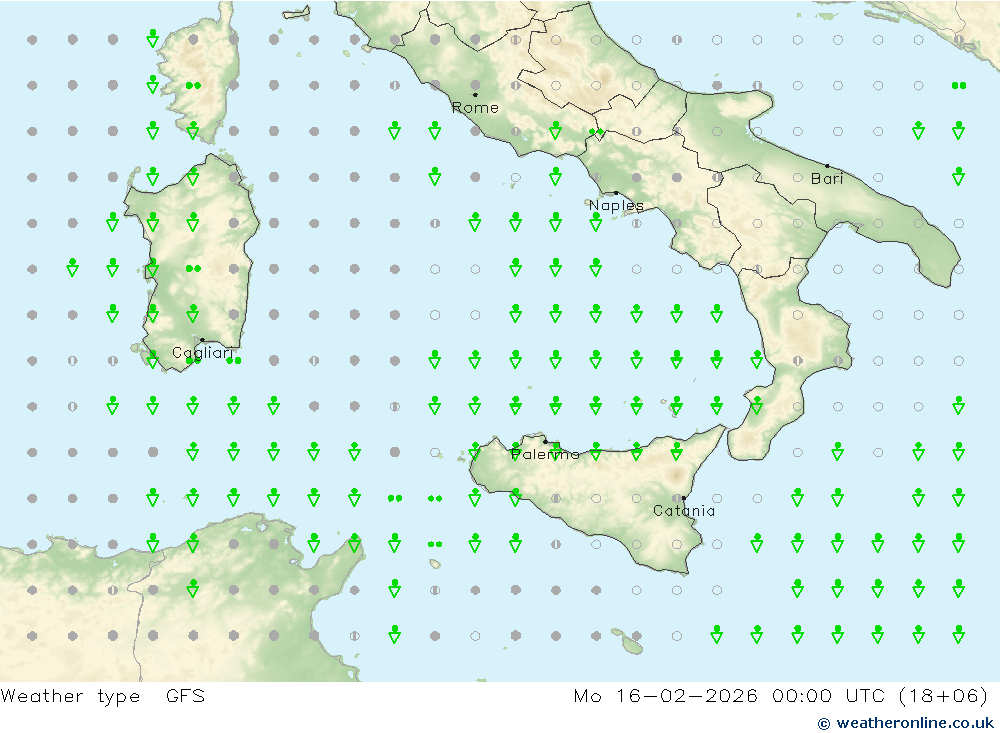The height and width of the screenshot is (733, 1000).
Task: Click the green double-dot symbol on Corsica
Action: (193, 85)
